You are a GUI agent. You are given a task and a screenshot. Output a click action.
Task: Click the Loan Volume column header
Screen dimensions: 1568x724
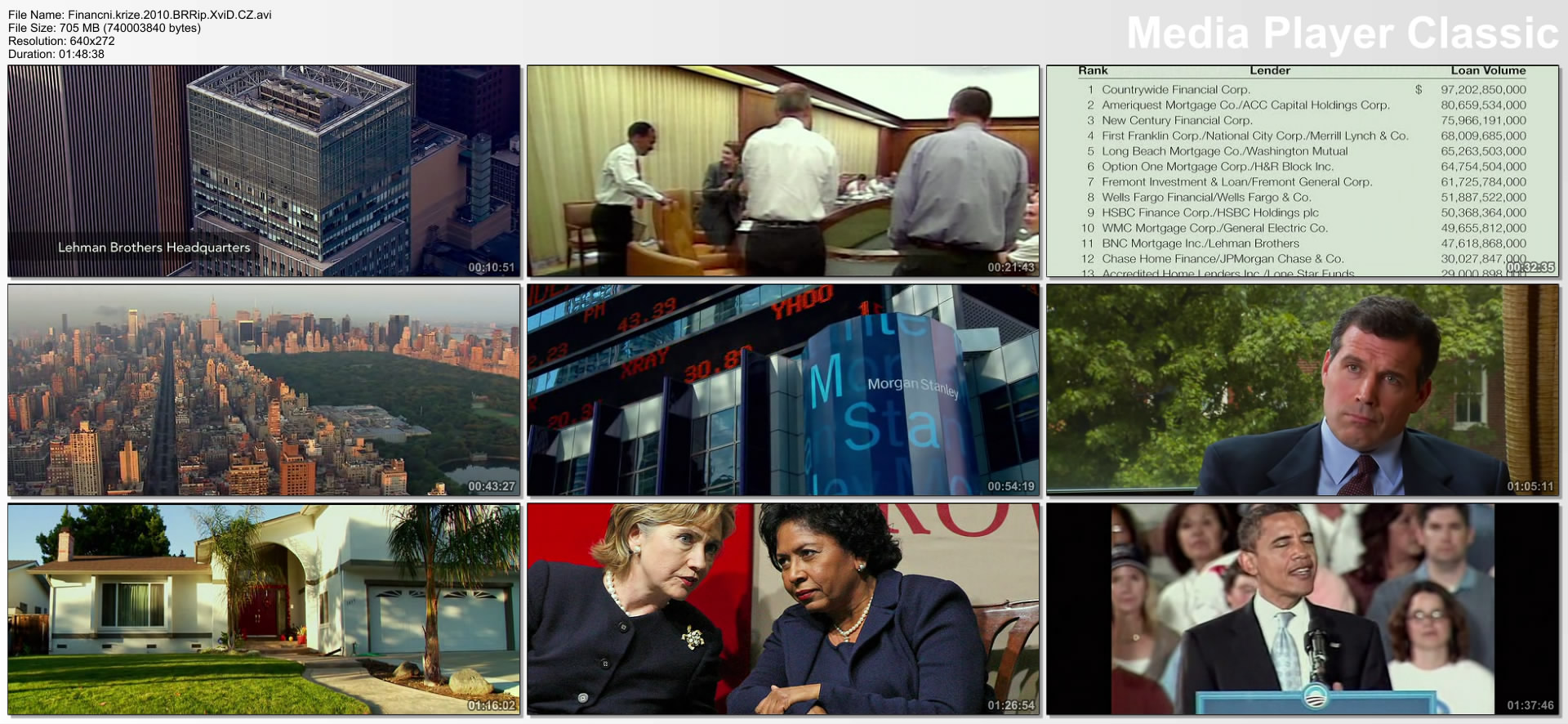click(x=1487, y=71)
